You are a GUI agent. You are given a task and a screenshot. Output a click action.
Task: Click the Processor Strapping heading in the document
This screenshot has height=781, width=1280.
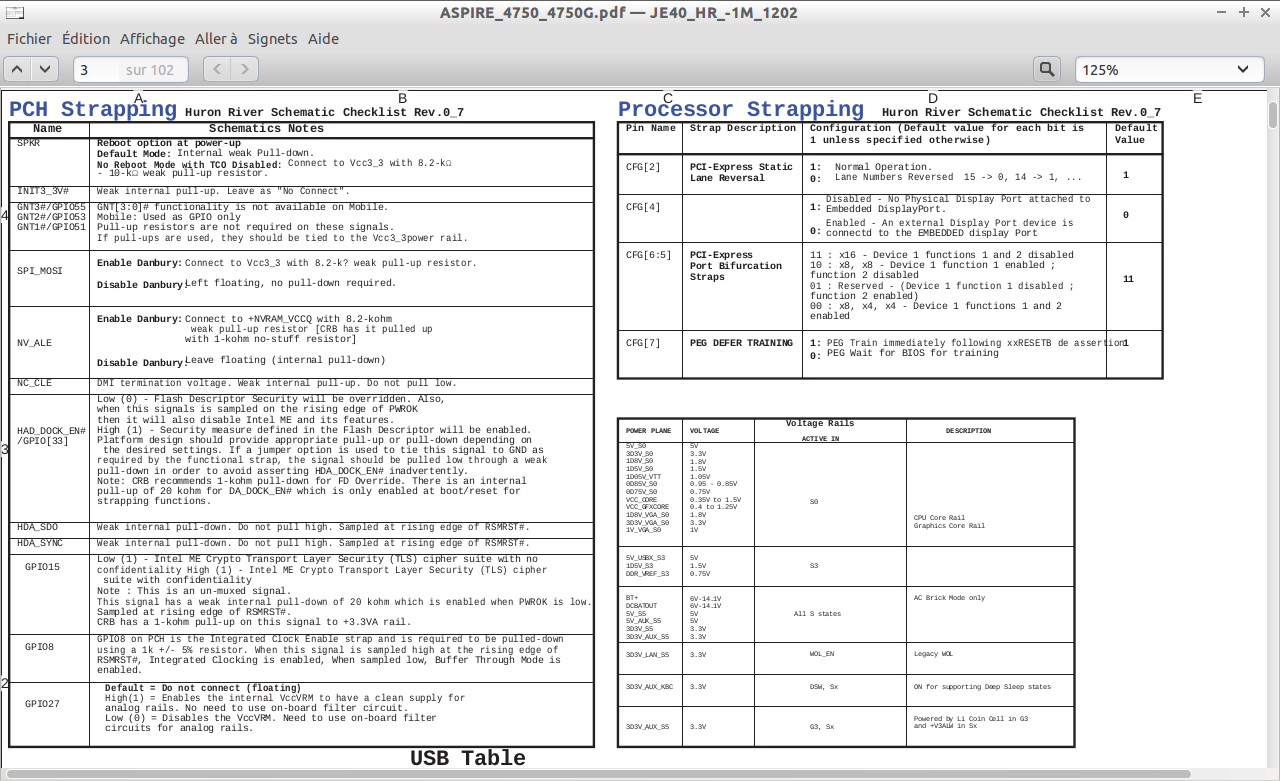coord(740,109)
